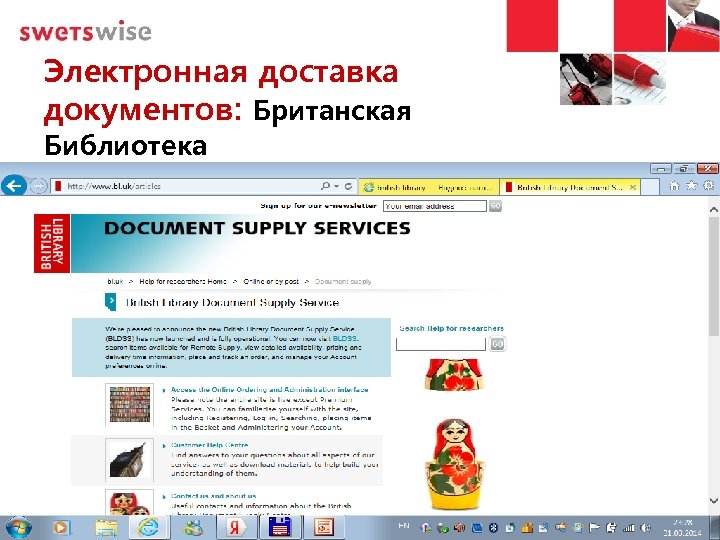Click the large matryoshka doll image
This screenshot has height=540, width=720.
(454, 463)
